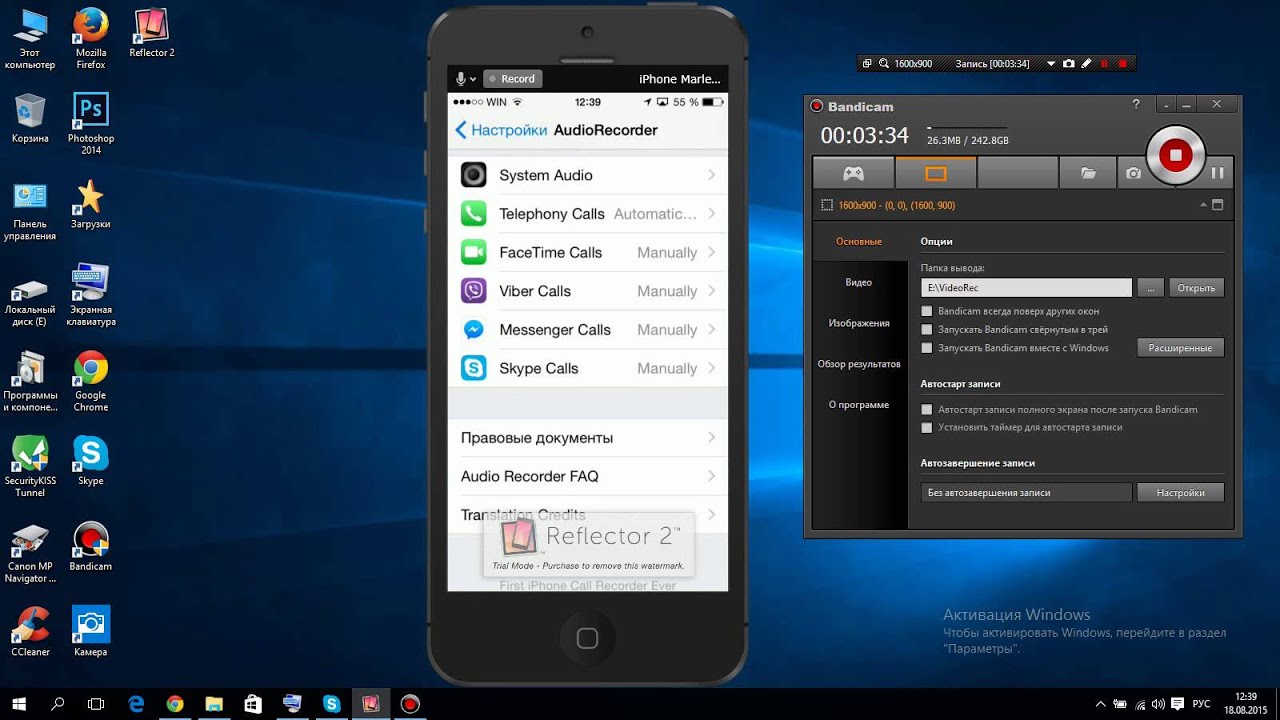Click Reflector Record button
1280x720 pixels.
coord(513,79)
